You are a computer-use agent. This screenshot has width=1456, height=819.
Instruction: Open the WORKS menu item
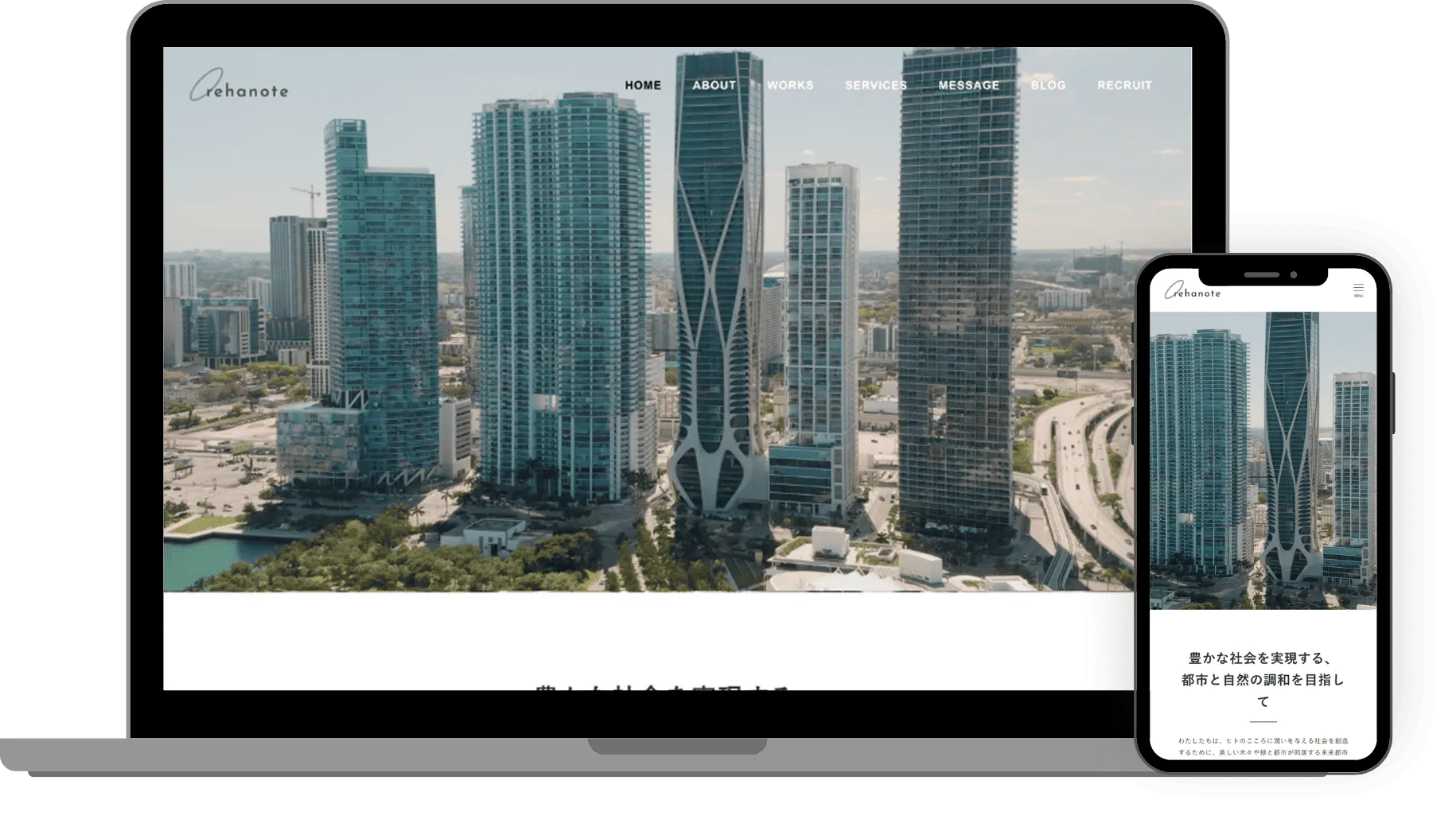[790, 85]
